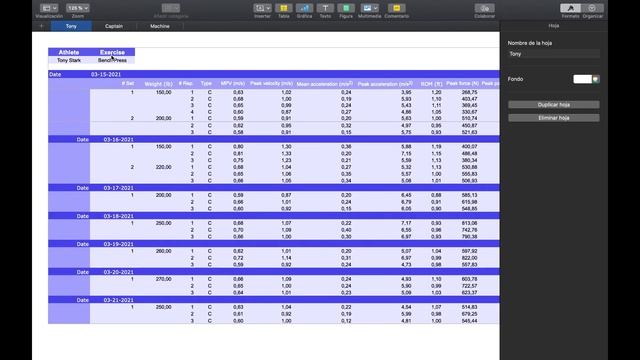
Task: Select the 03-15-2021 date cell
Action: click(106, 75)
